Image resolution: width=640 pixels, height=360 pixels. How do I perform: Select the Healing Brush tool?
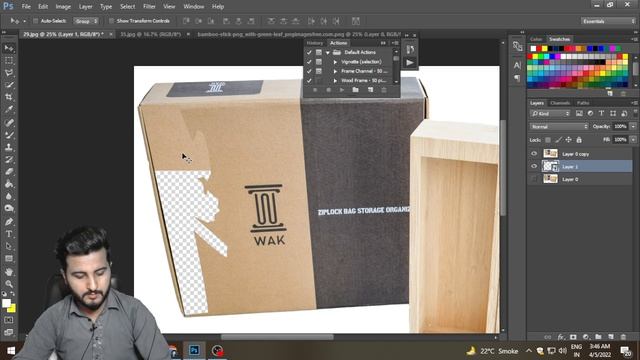click(9, 122)
